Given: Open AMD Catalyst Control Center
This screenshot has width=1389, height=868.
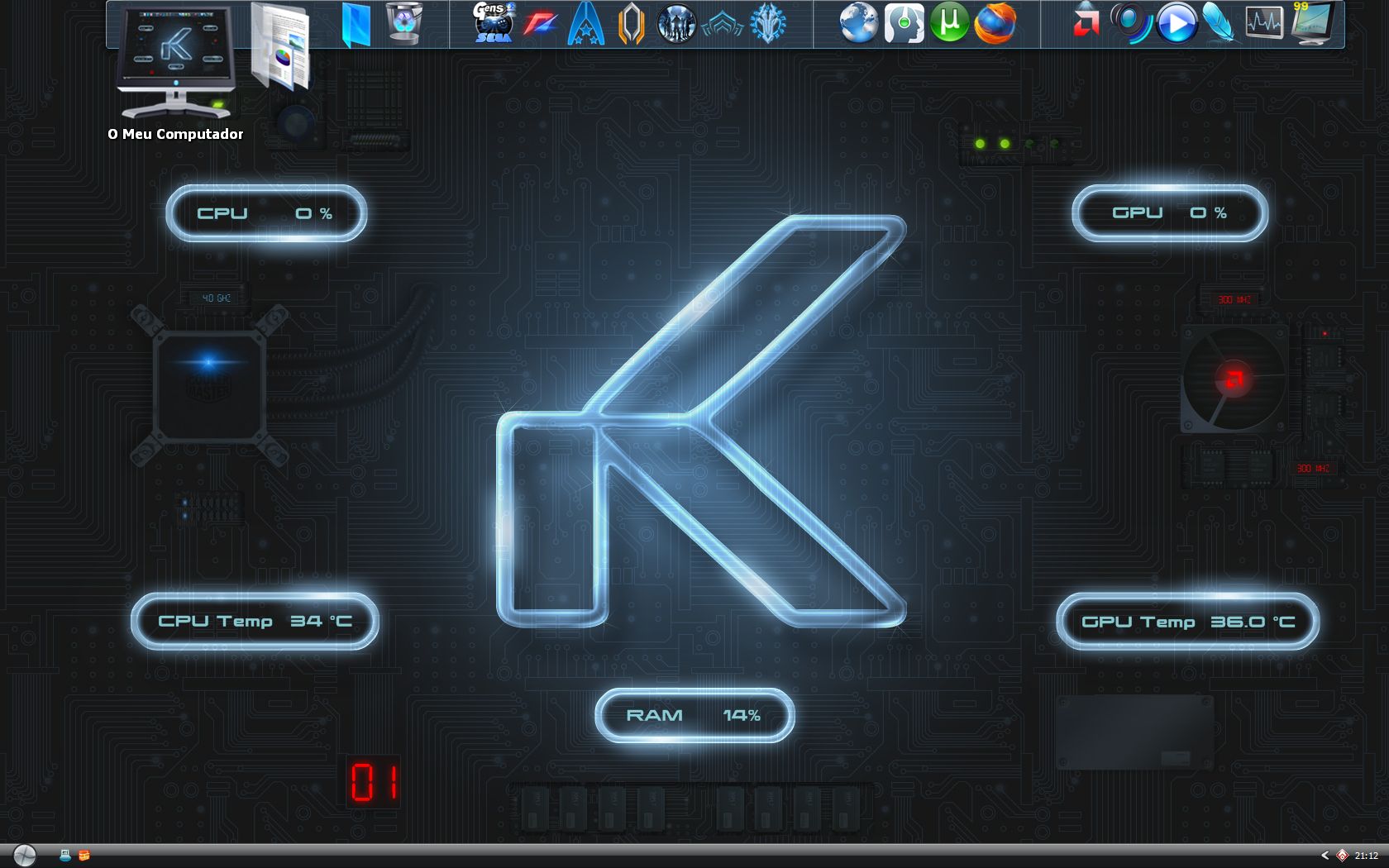Looking at the screenshot, I should [x=1086, y=24].
